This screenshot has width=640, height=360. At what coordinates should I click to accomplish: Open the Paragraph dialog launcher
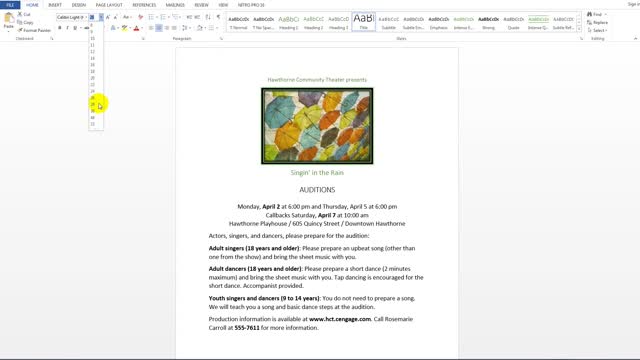pos(221,38)
